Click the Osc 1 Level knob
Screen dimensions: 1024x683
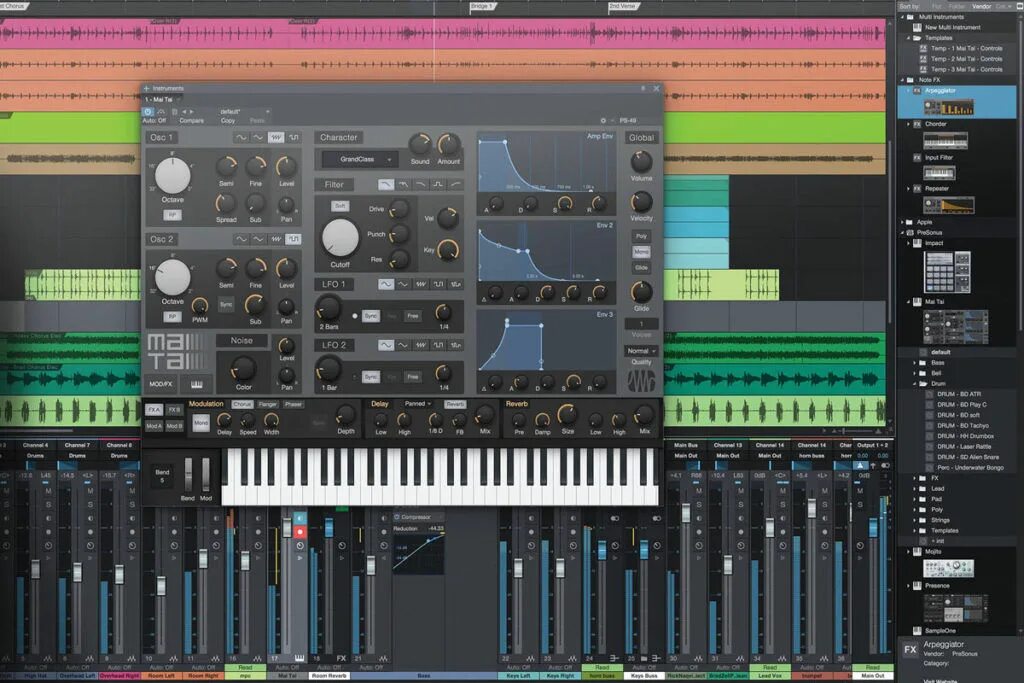coord(286,167)
